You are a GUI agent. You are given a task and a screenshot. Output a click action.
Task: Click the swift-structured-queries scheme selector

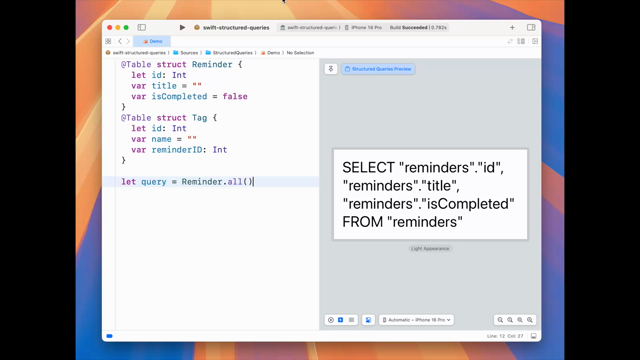310,27
